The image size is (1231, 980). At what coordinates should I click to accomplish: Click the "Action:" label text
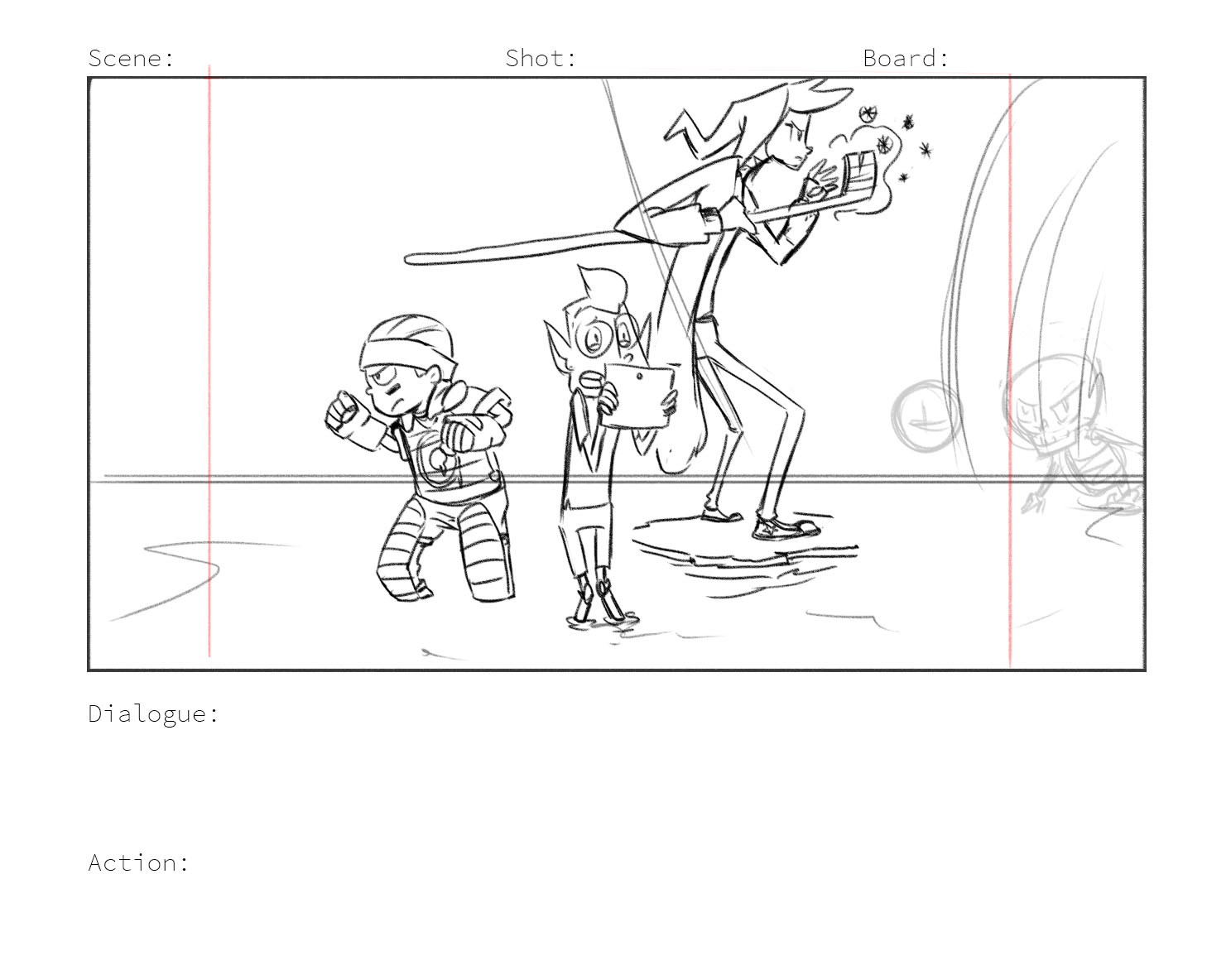[139, 862]
